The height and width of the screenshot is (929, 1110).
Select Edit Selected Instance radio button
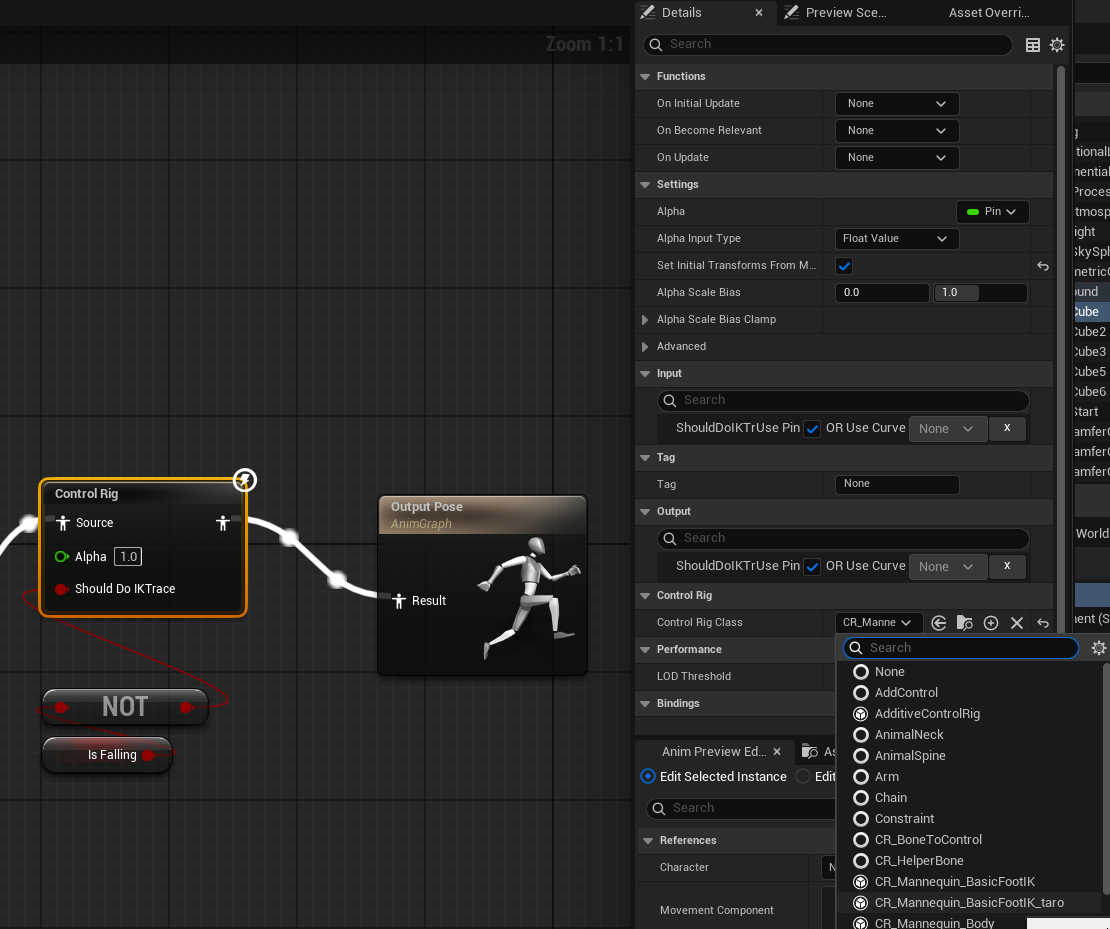point(648,777)
